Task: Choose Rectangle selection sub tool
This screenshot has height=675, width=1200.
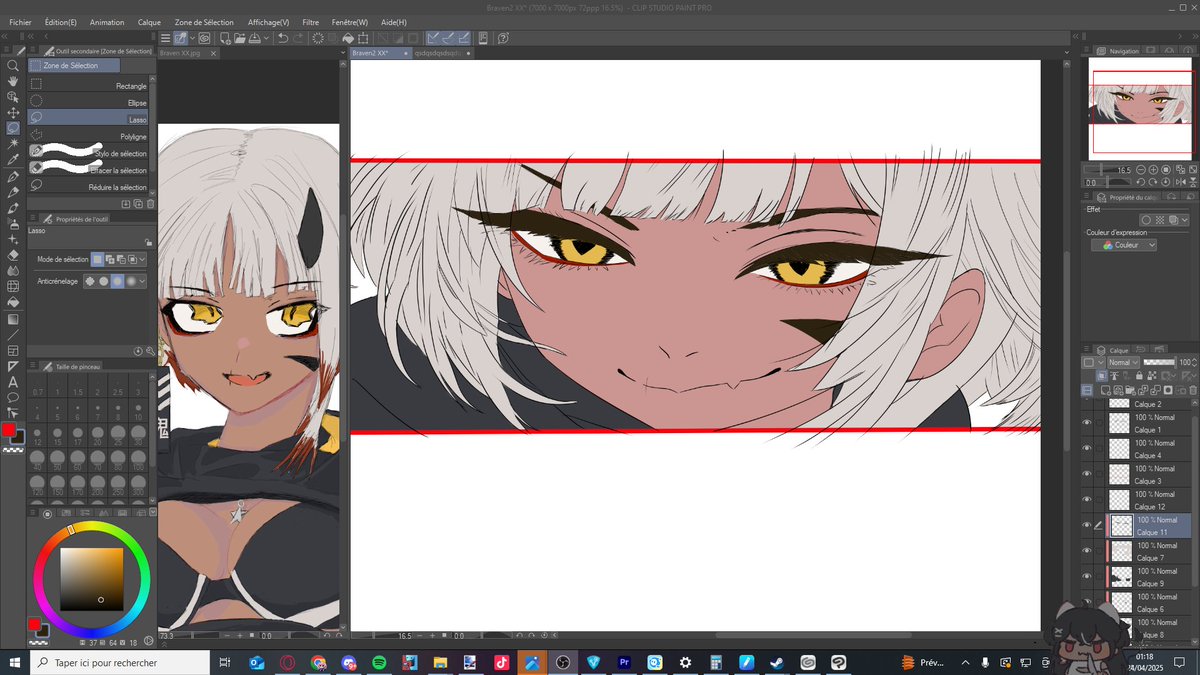Action: 89,86
